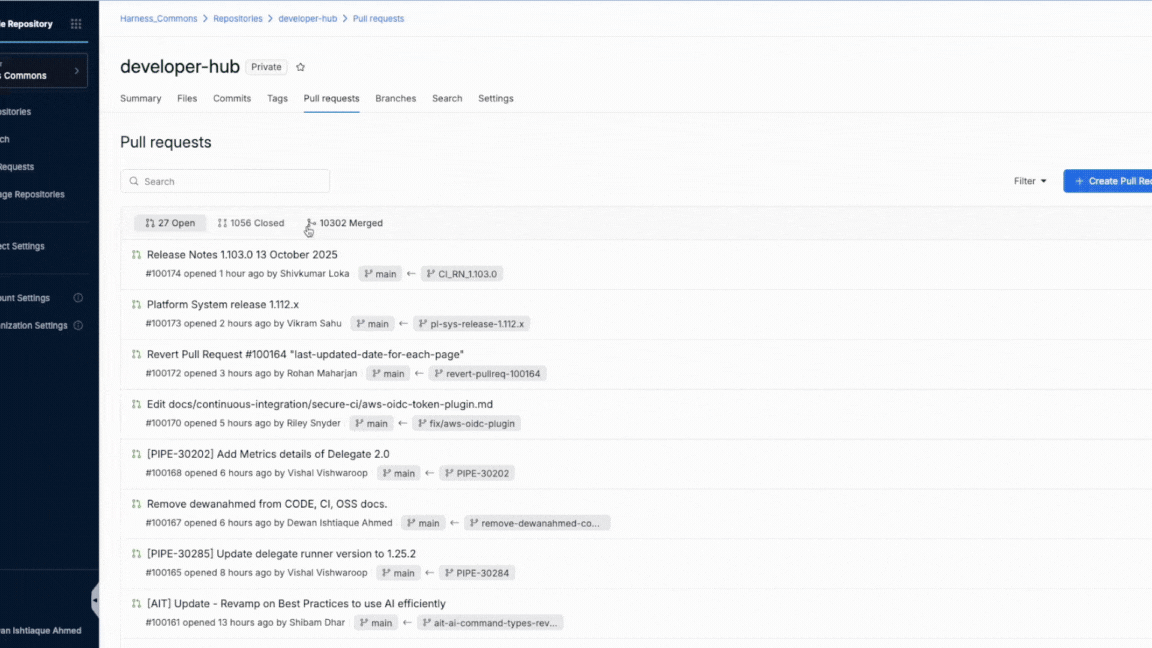Go to Repositories breadcrumb
This screenshot has width=1152, height=648.
(x=237, y=19)
